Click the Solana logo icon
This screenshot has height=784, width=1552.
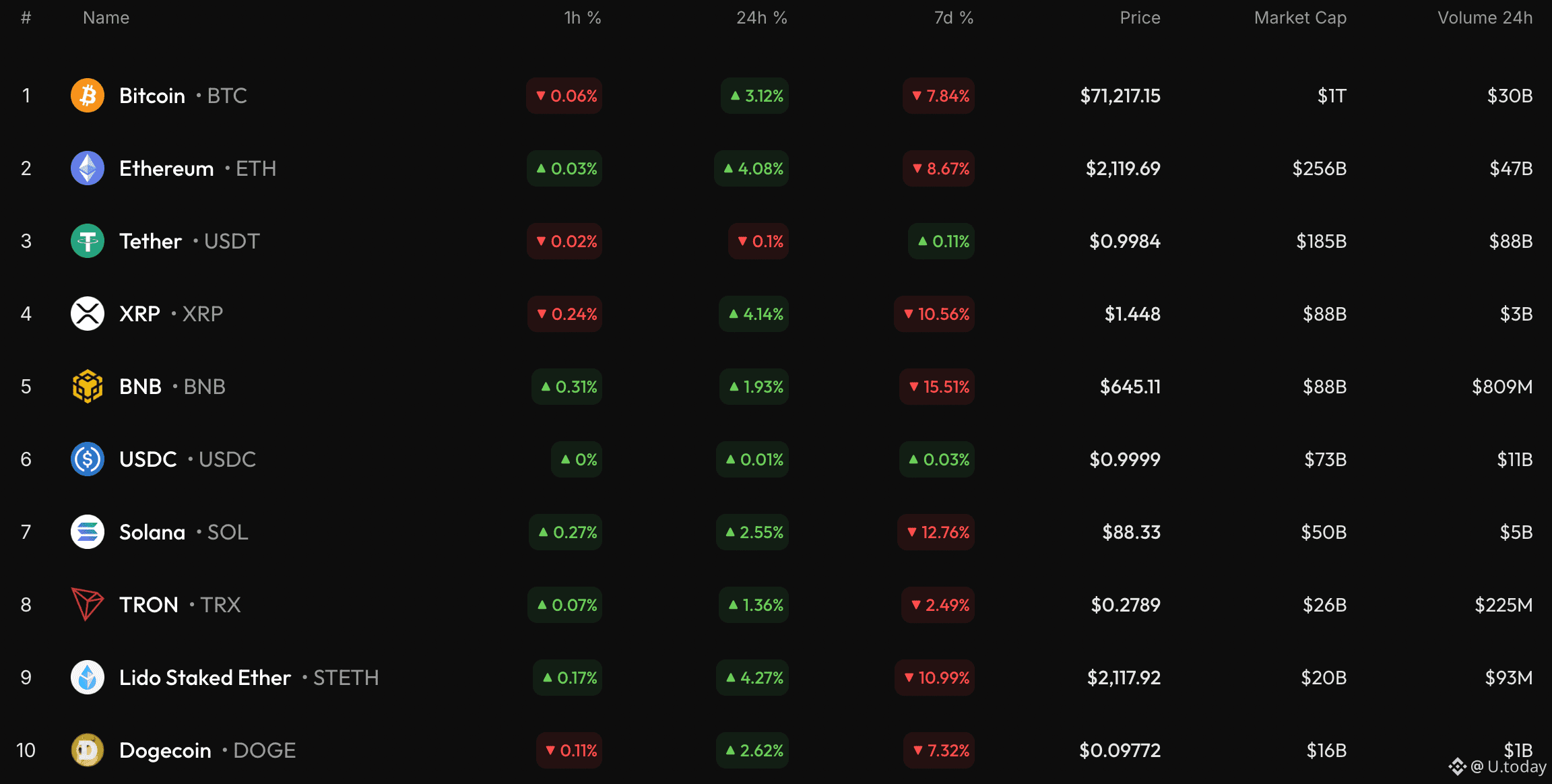[88, 532]
